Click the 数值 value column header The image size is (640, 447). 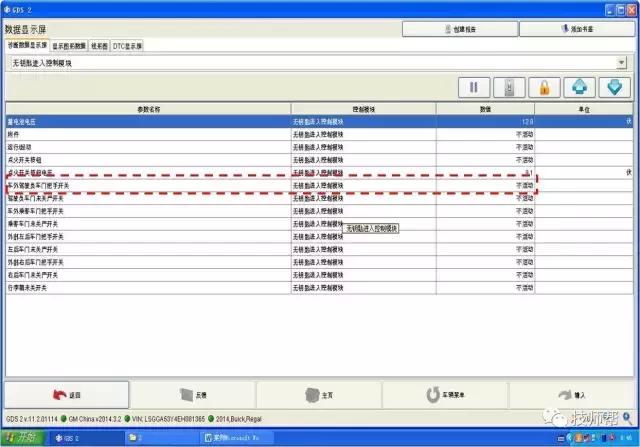tap(485, 109)
